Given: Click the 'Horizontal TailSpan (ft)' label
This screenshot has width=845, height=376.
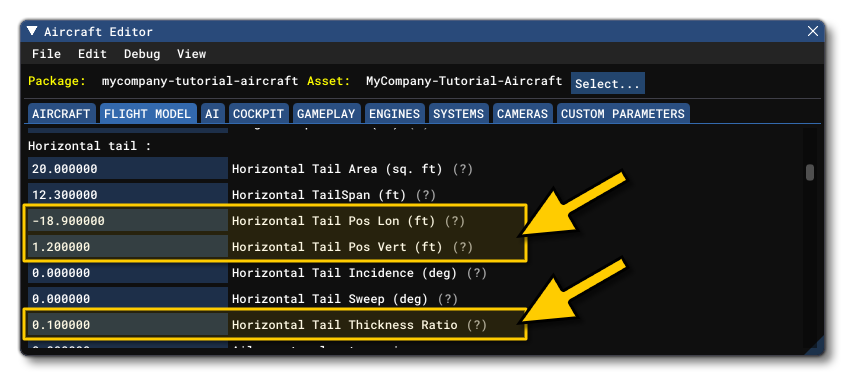Looking at the screenshot, I should point(319,194).
